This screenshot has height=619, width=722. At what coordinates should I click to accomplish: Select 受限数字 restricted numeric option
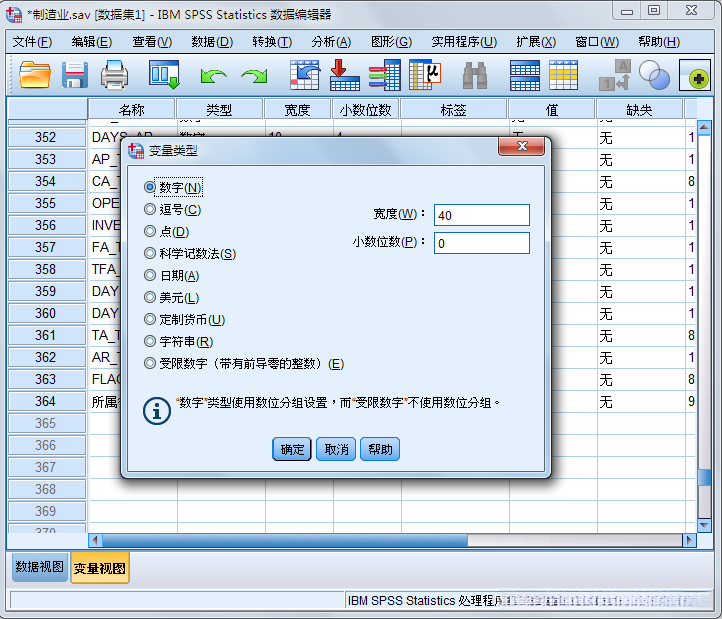150,363
